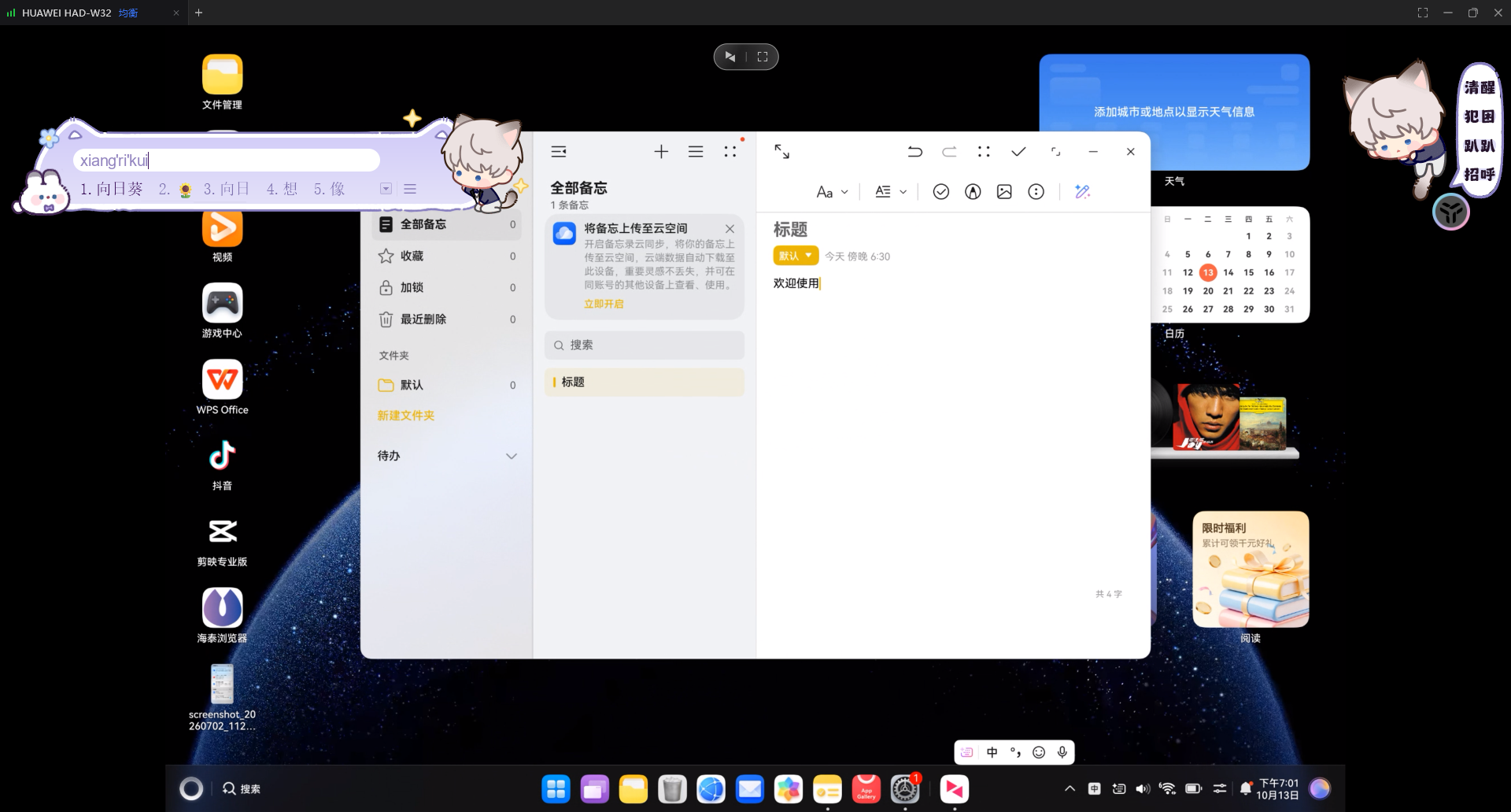Choose IME candidate 3 向日
Viewport: 1511px width, 812px height.
point(226,189)
